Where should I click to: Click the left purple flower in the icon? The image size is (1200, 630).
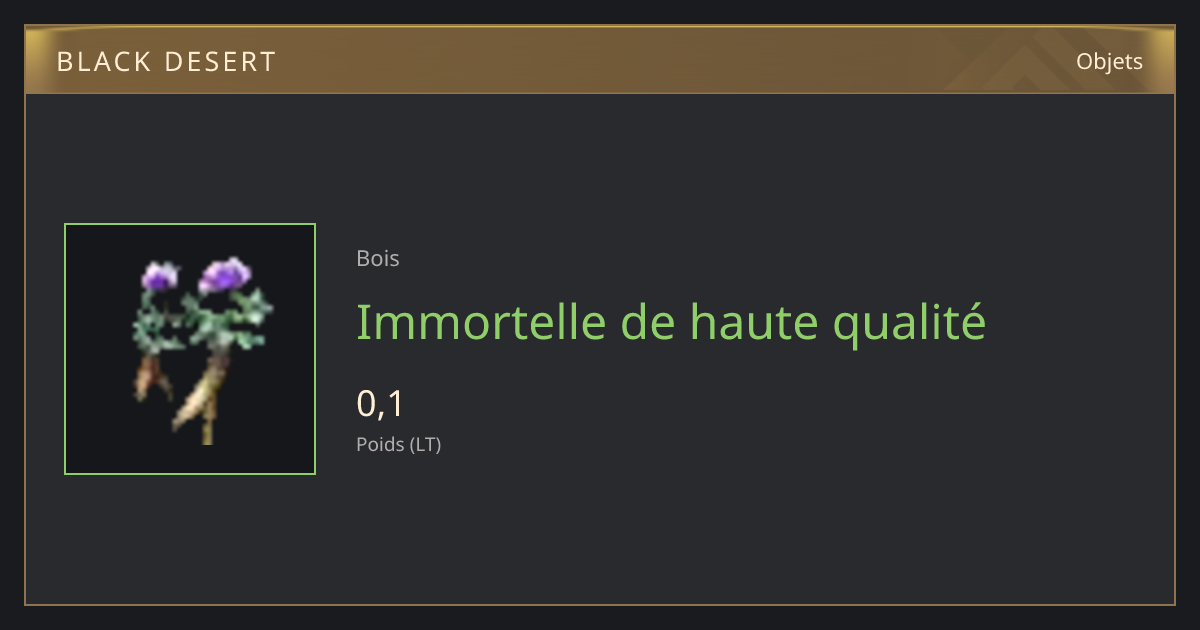[159, 276]
